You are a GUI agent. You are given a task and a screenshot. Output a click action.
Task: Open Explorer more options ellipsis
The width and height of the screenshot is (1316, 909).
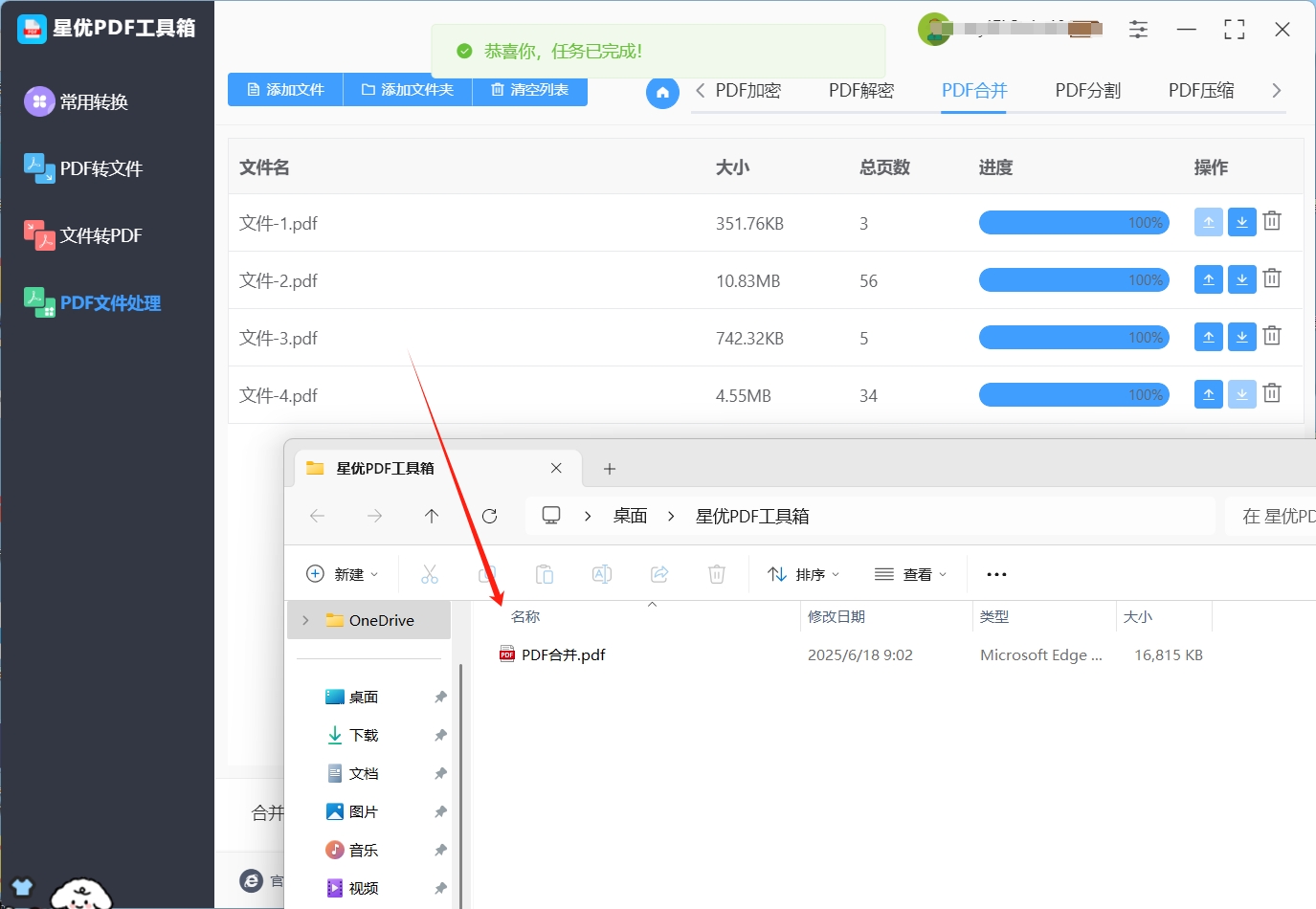996,574
